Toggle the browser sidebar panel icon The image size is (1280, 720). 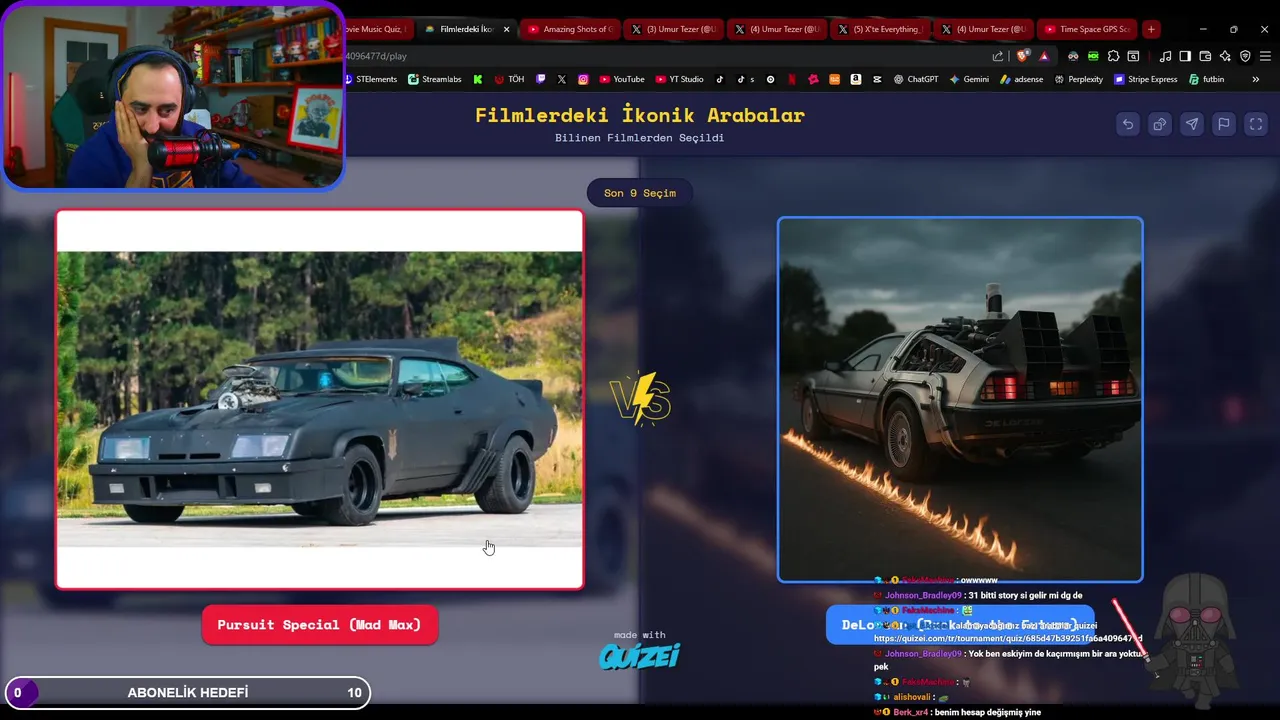pos(1185,56)
